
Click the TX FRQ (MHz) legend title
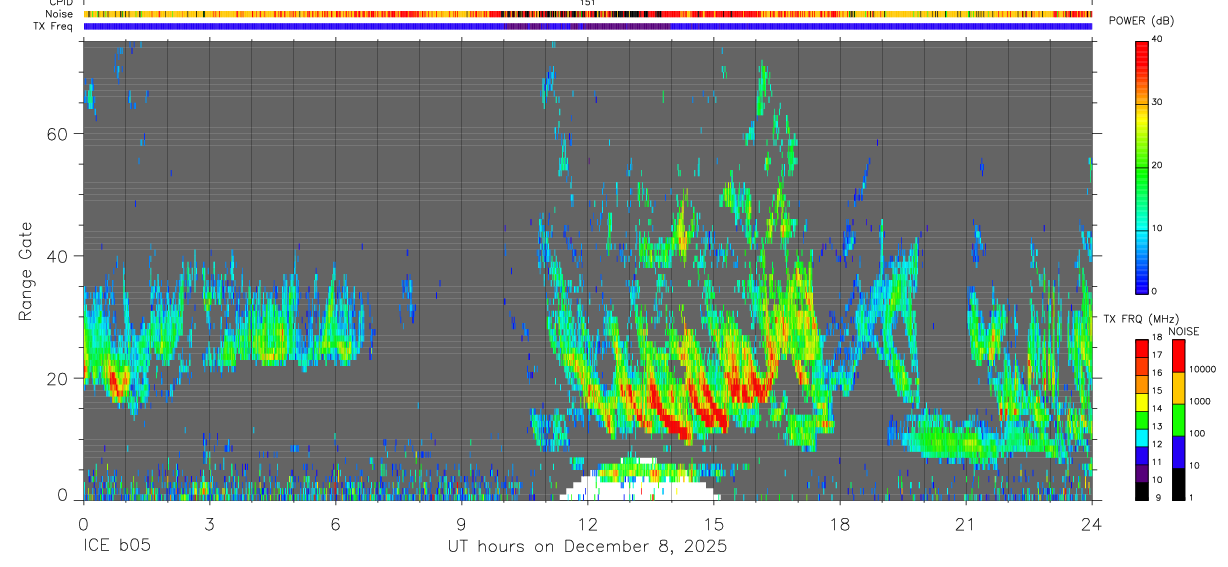pyautogui.click(x=1140, y=319)
